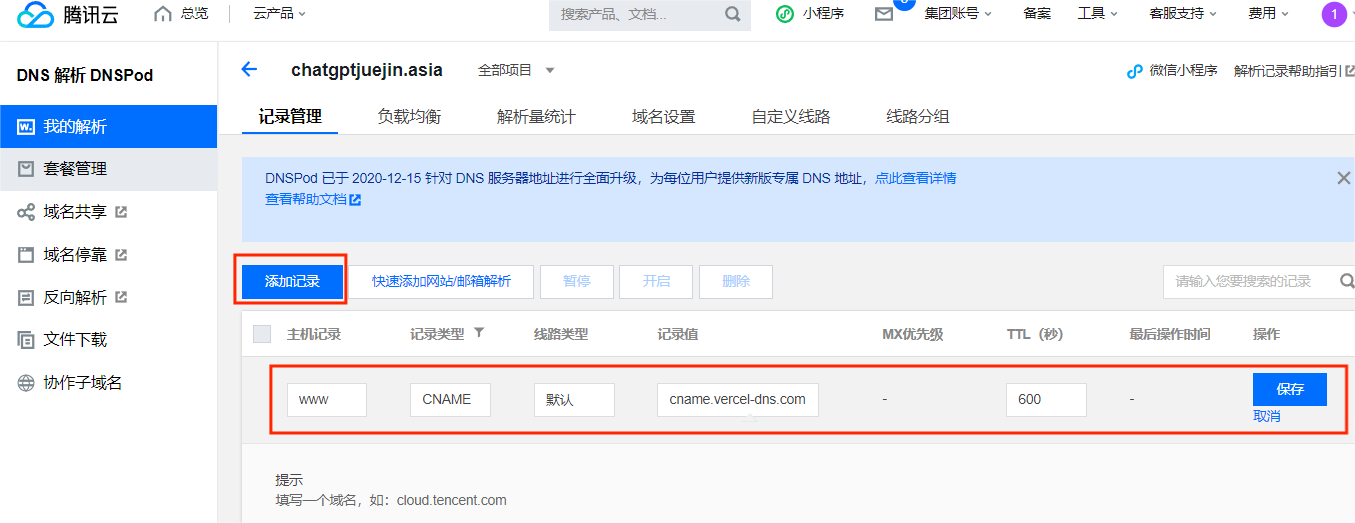Click 域名共享 share icon

(26, 212)
